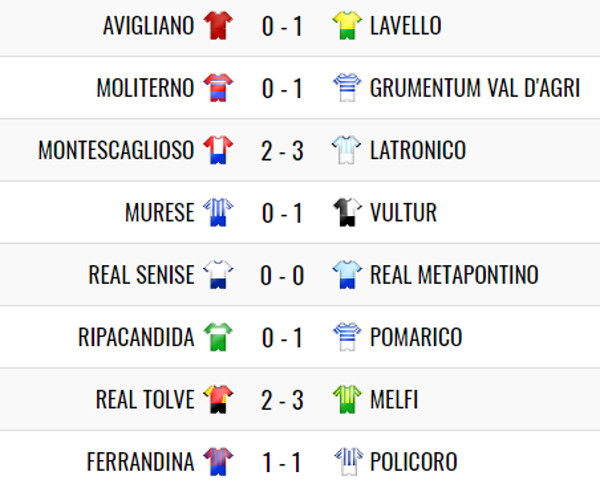Click the Real Tolve–Melfi 2 - 3 score
This screenshot has width=600, height=488.
tap(282, 400)
